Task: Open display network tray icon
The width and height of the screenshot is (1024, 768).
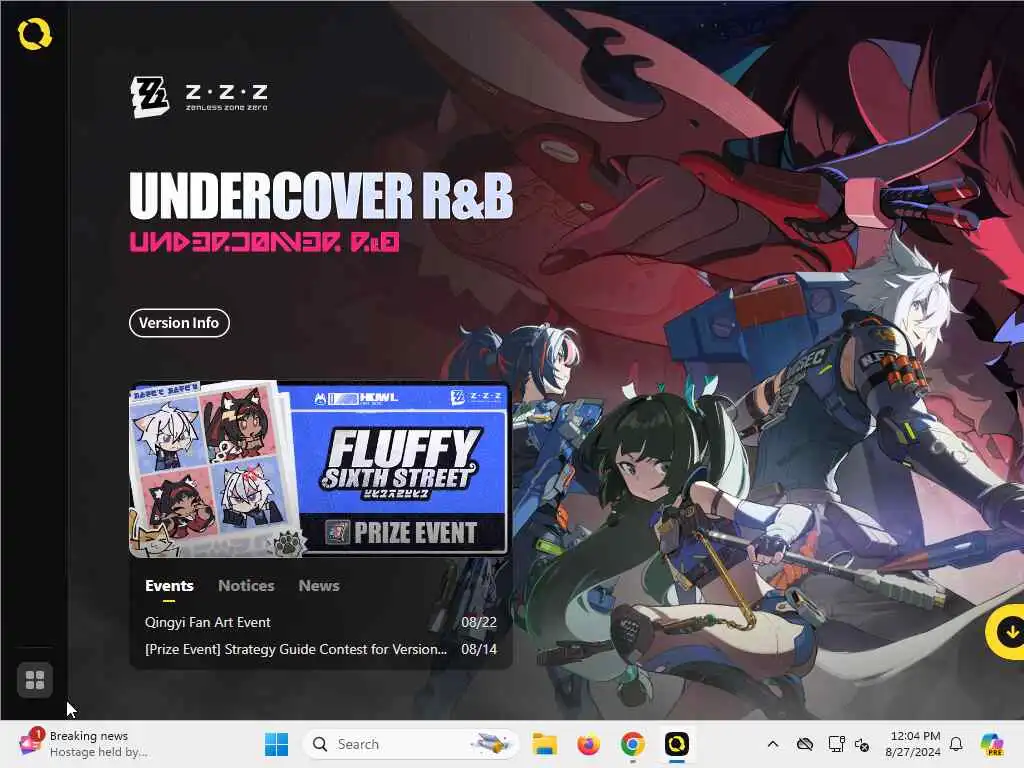Action: [x=836, y=744]
